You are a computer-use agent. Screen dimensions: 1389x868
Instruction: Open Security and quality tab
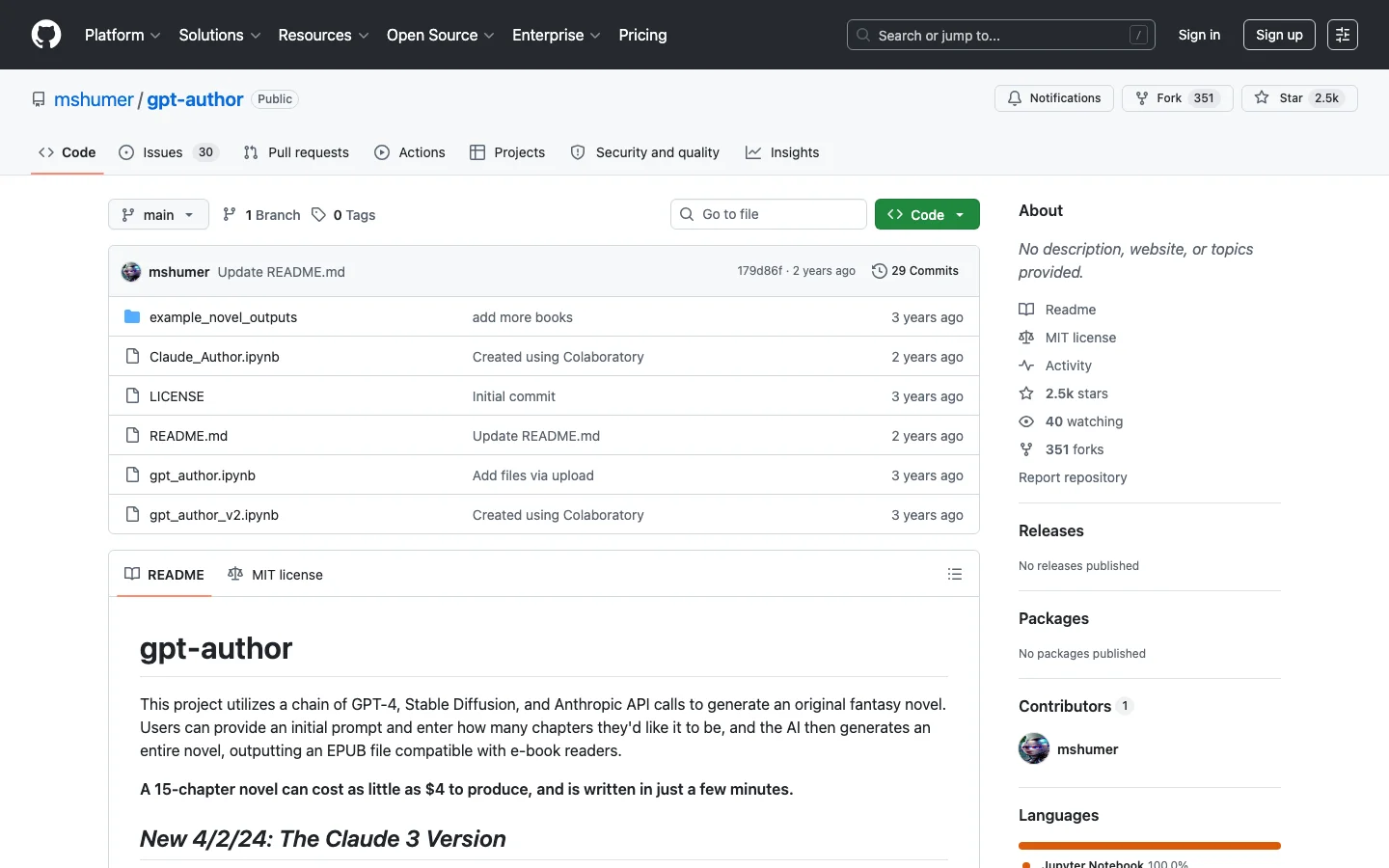[645, 152]
